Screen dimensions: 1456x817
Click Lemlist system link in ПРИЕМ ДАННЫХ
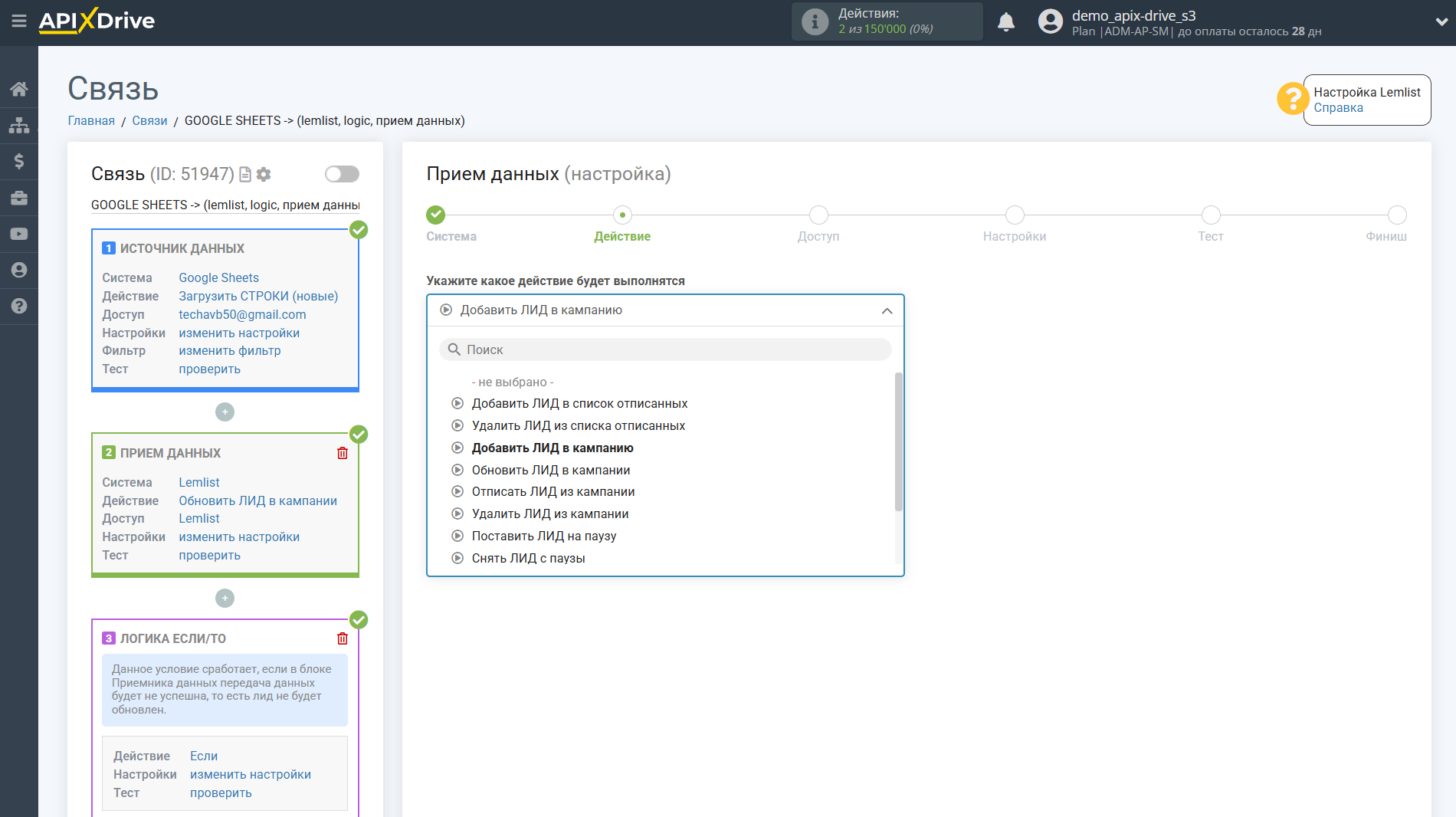[x=199, y=483]
